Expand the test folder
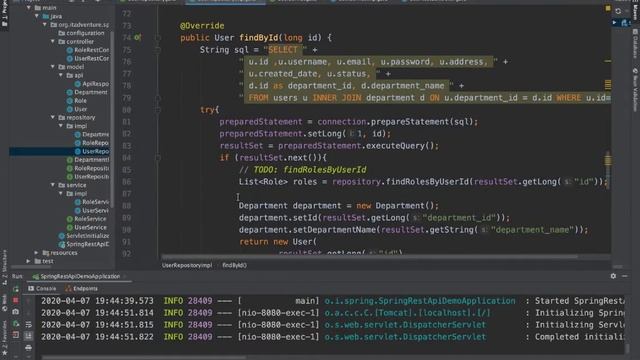This screenshot has height=360, width=640. pyautogui.click(x=28, y=261)
